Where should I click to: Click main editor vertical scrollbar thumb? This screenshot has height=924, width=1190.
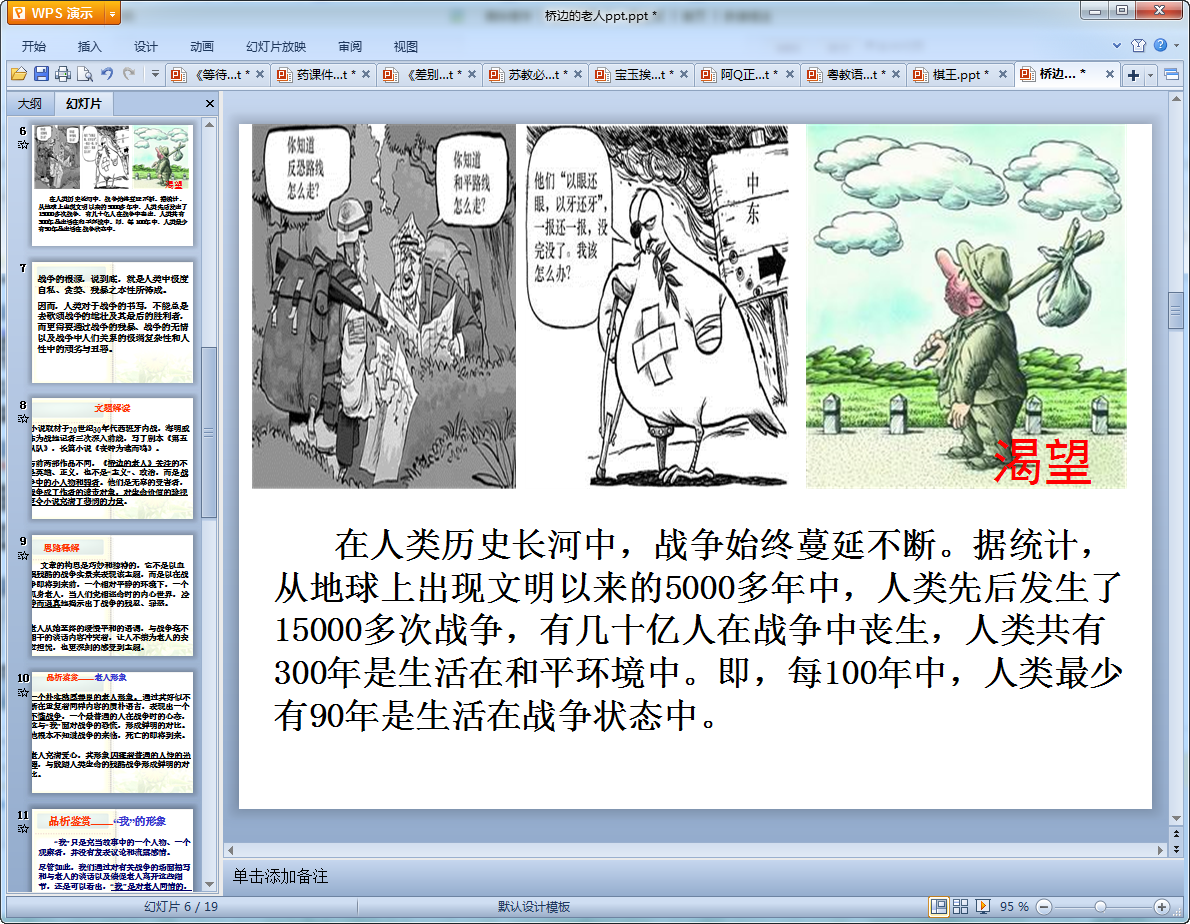tap(1176, 310)
